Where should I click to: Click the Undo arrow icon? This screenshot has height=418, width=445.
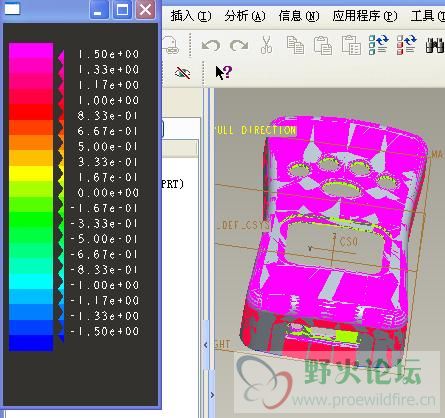211,45
